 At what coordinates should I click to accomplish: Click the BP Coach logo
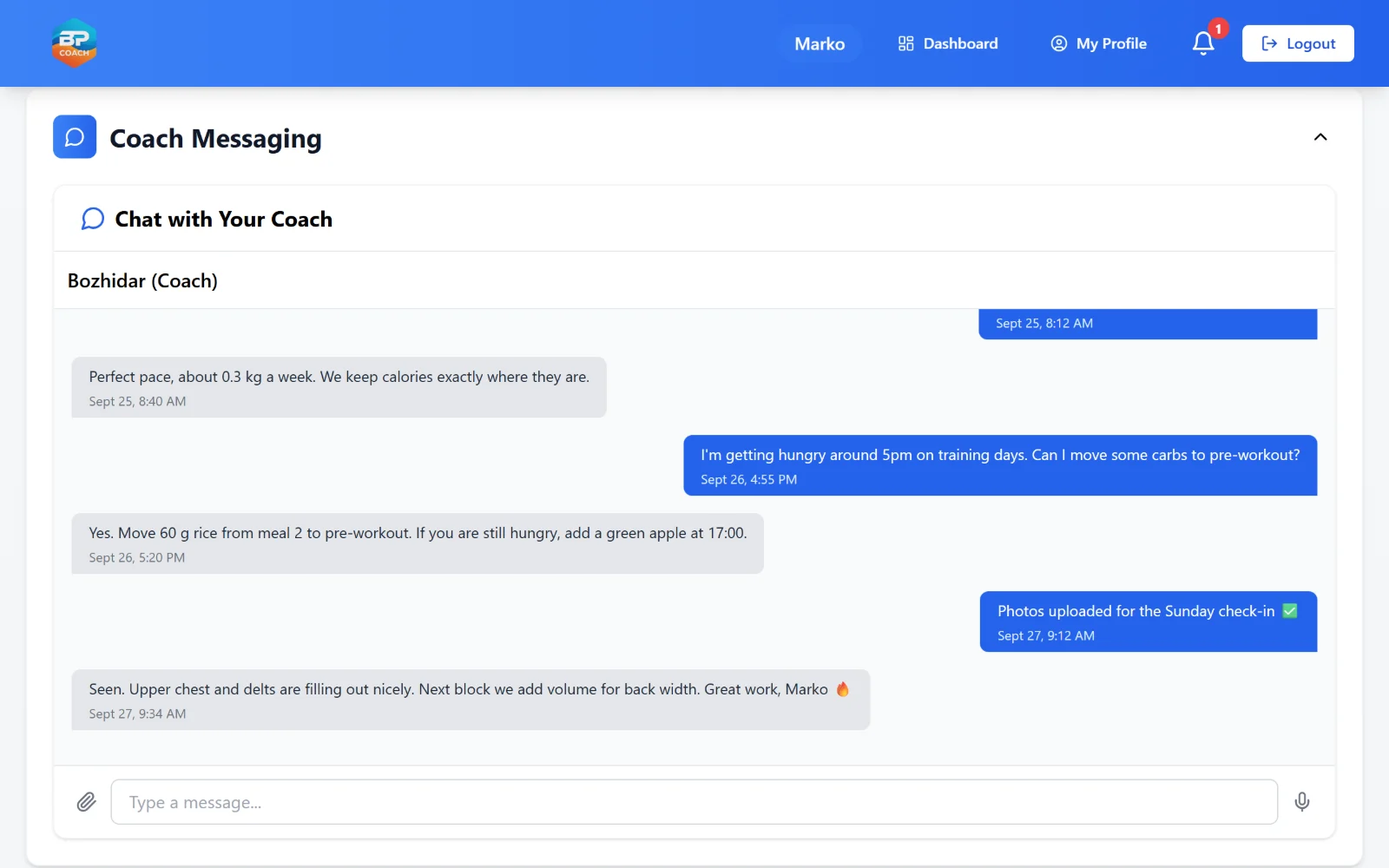point(74,43)
